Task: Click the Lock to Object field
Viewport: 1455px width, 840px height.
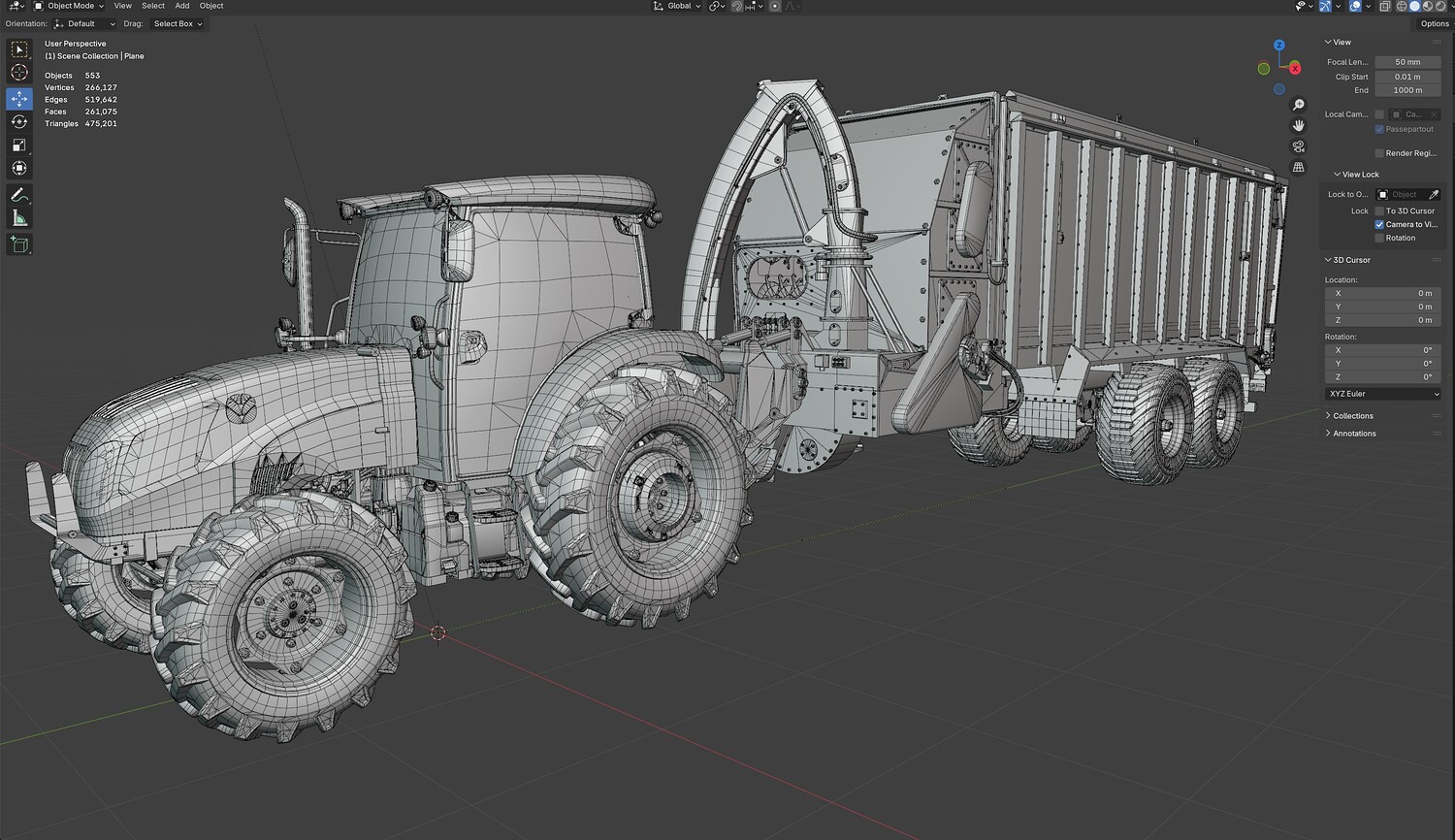Action: click(1402, 195)
